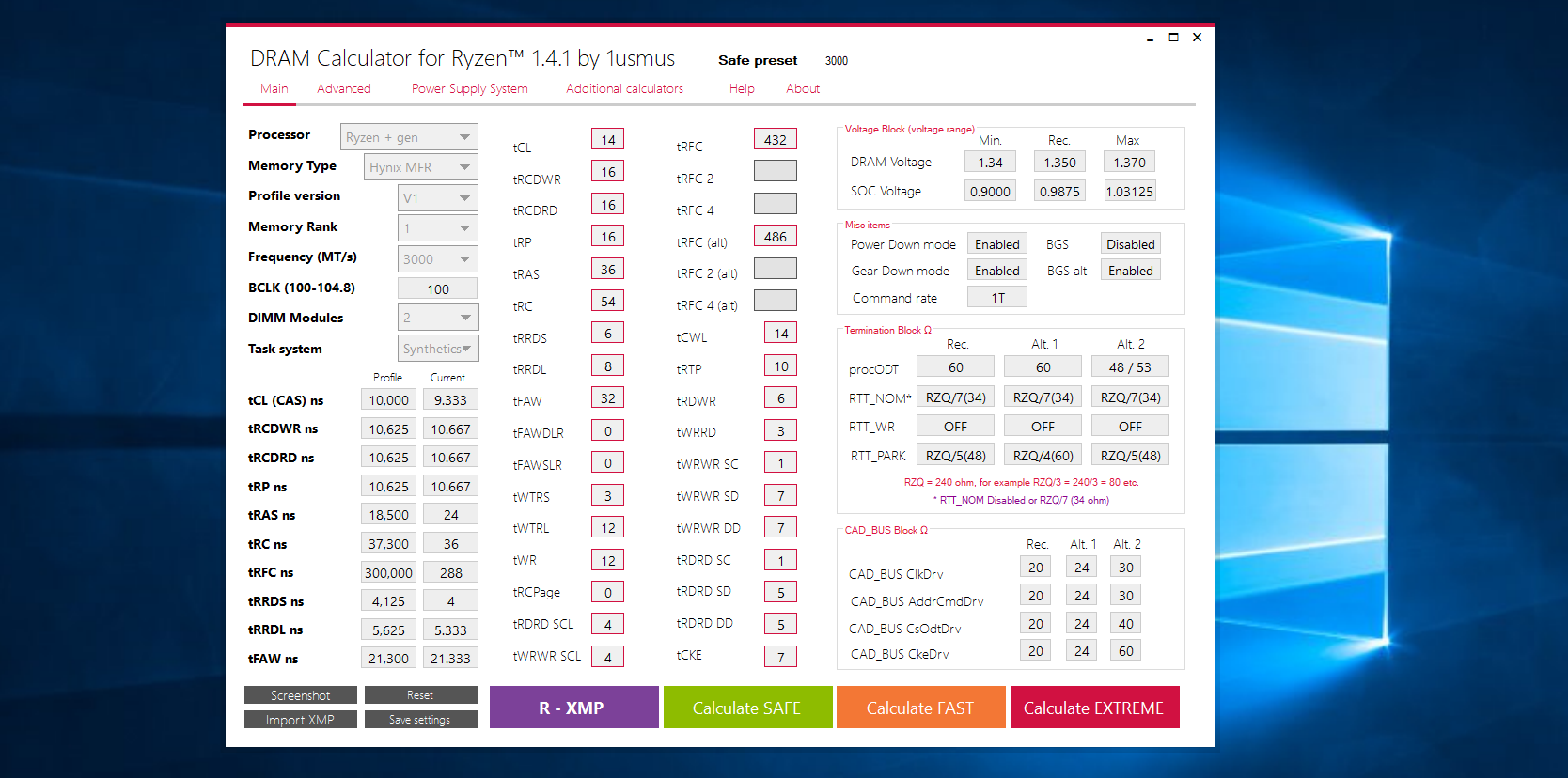Click CAD_BUS ClkDrv Alt. 2 value 30
1568x778 pixels.
pos(1126,568)
